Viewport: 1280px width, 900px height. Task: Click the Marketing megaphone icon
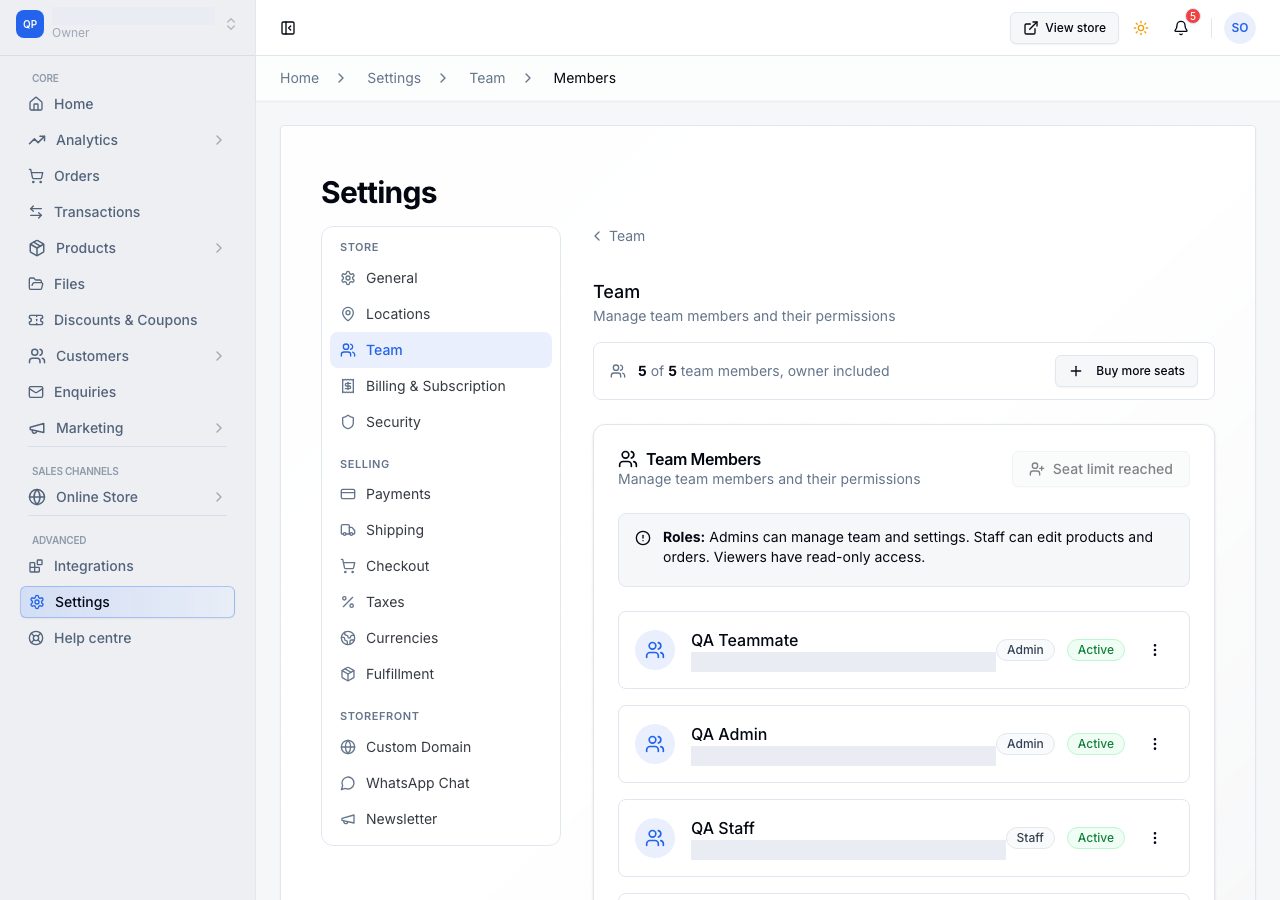point(37,428)
